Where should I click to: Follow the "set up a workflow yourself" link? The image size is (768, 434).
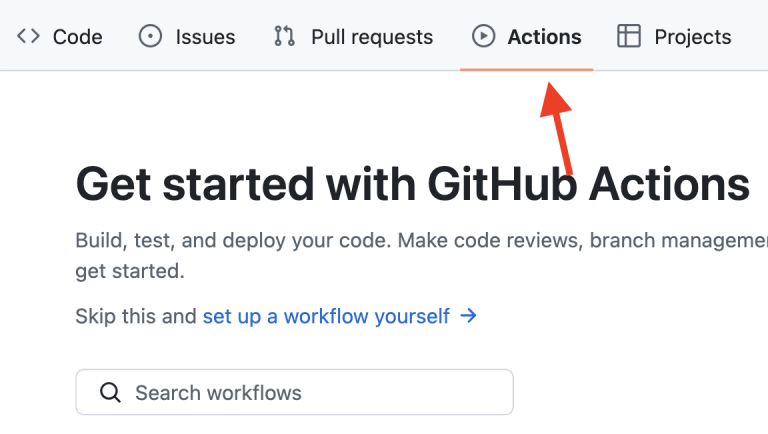[326, 316]
